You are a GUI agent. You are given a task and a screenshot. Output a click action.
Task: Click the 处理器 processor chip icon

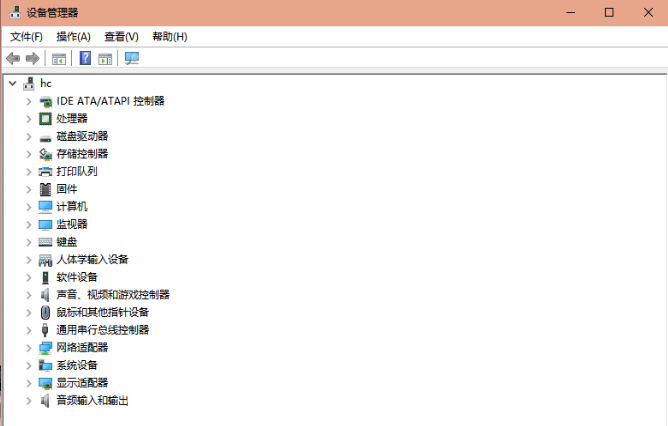(45, 119)
